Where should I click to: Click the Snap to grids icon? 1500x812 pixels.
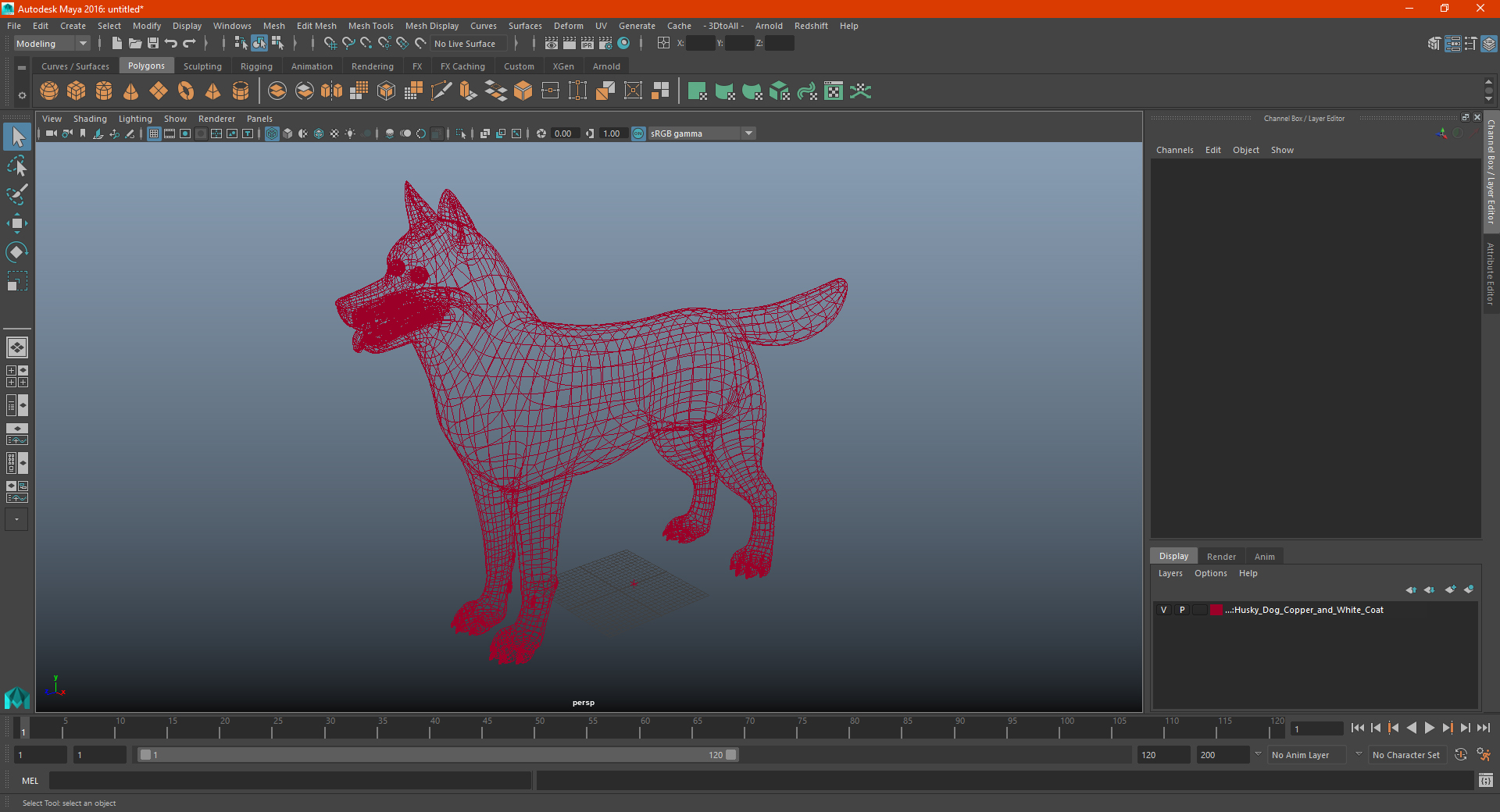330,44
